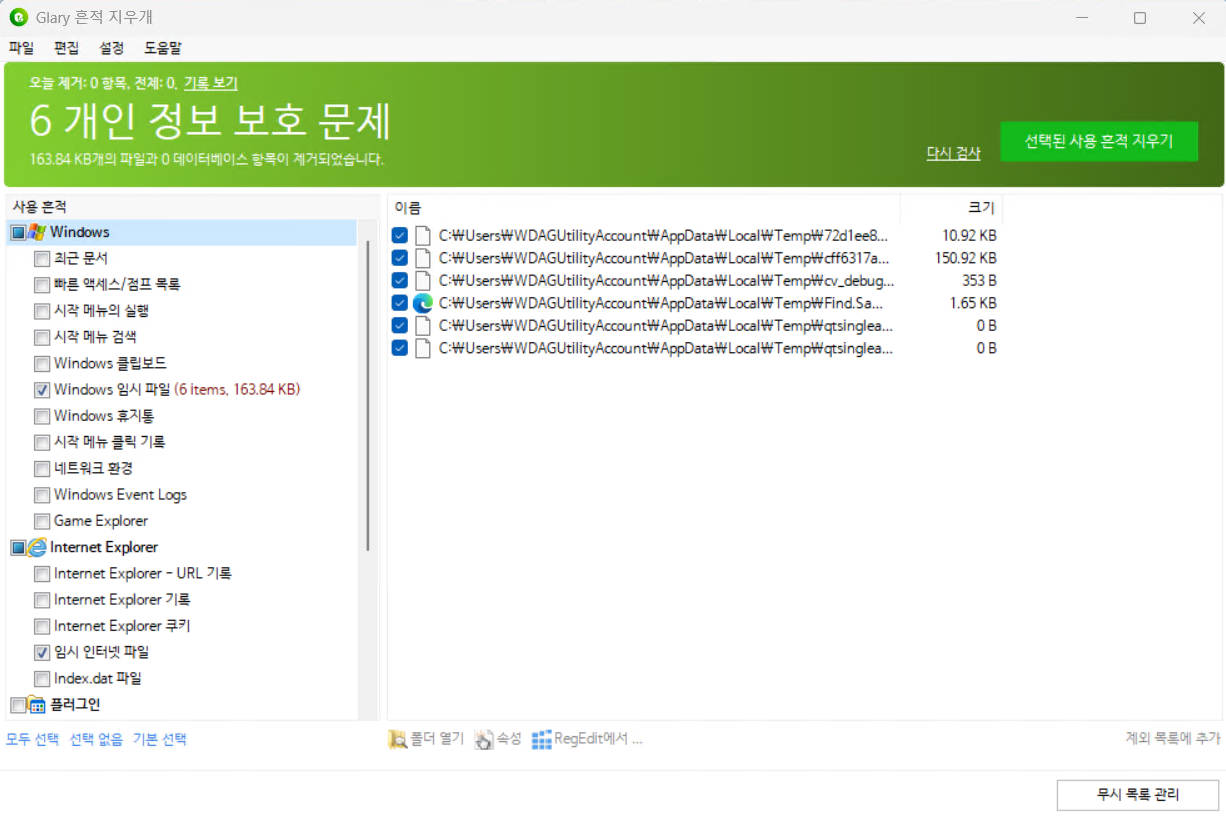Click the 선택 없음 link
The image size is (1226, 816).
(x=96, y=739)
